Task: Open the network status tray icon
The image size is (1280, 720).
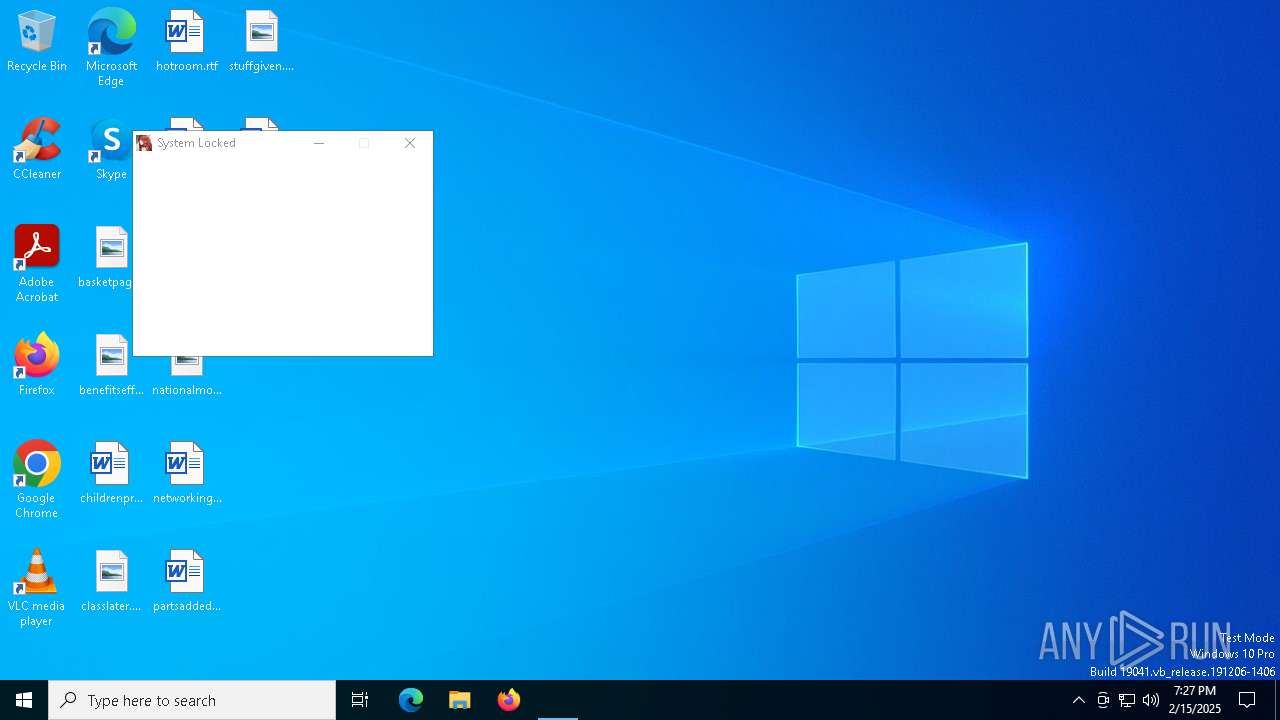Action: 1127,700
